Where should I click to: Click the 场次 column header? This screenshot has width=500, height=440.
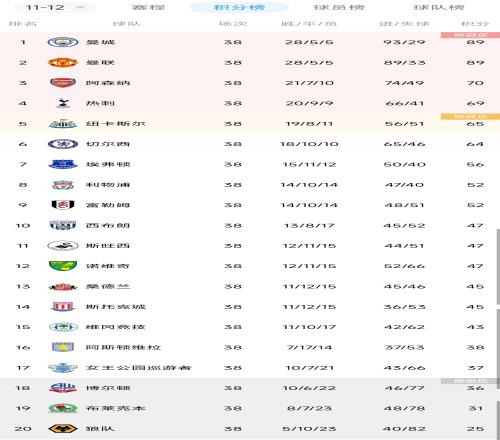pos(233,24)
